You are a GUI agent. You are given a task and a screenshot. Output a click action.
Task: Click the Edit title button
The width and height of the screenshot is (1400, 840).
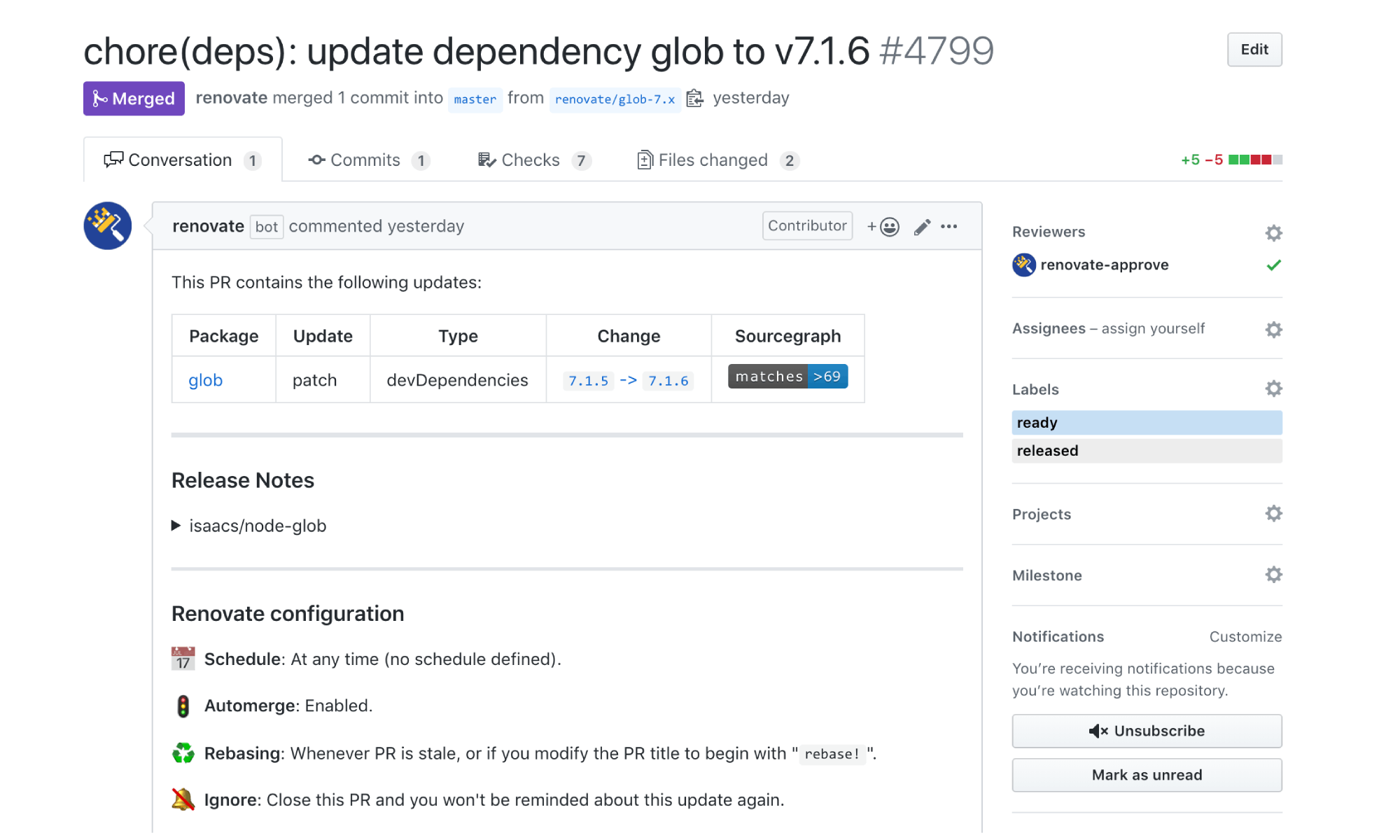tap(1254, 50)
